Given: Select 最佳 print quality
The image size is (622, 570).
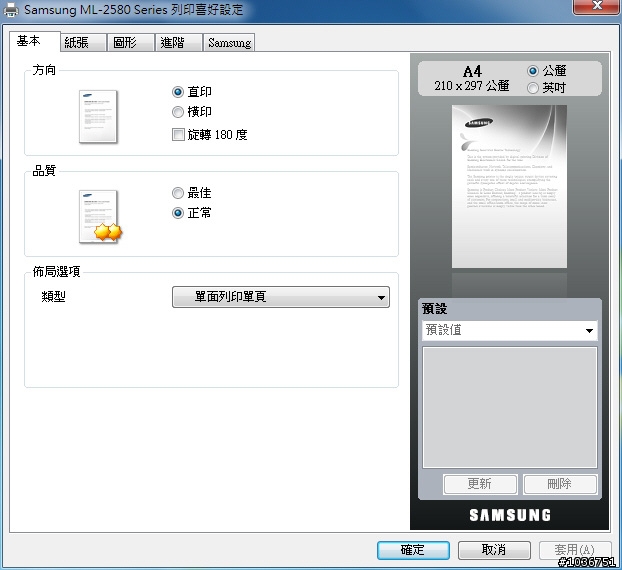Looking at the screenshot, I should coord(192,193).
